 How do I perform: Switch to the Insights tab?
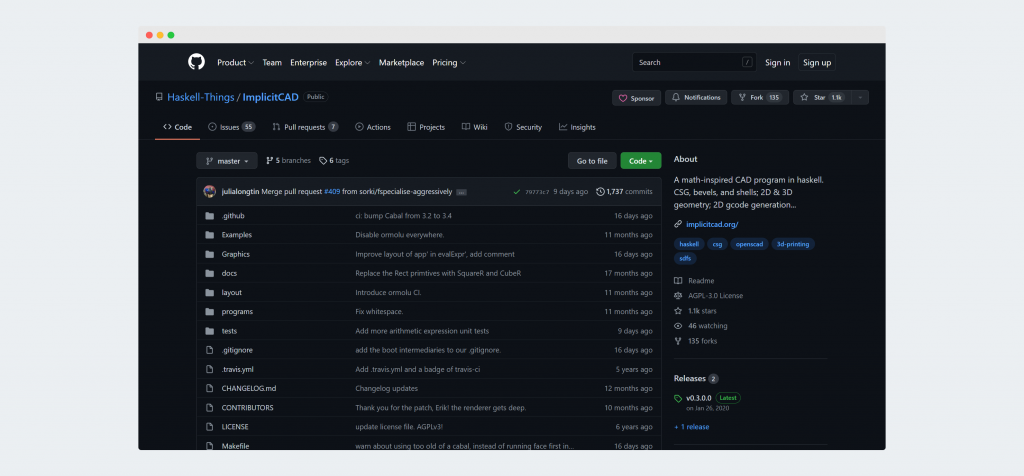577,127
